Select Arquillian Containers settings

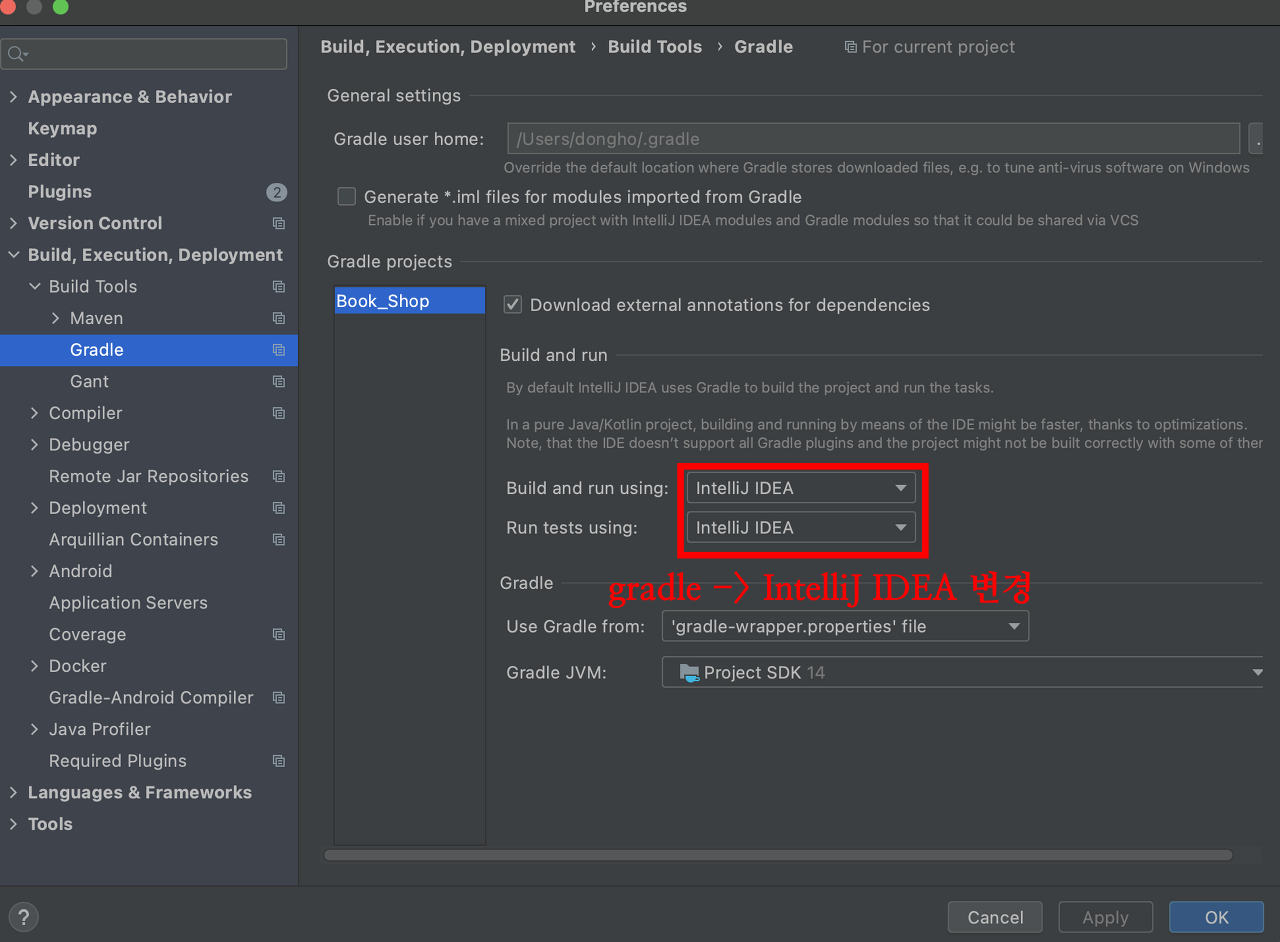tap(133, 540)
